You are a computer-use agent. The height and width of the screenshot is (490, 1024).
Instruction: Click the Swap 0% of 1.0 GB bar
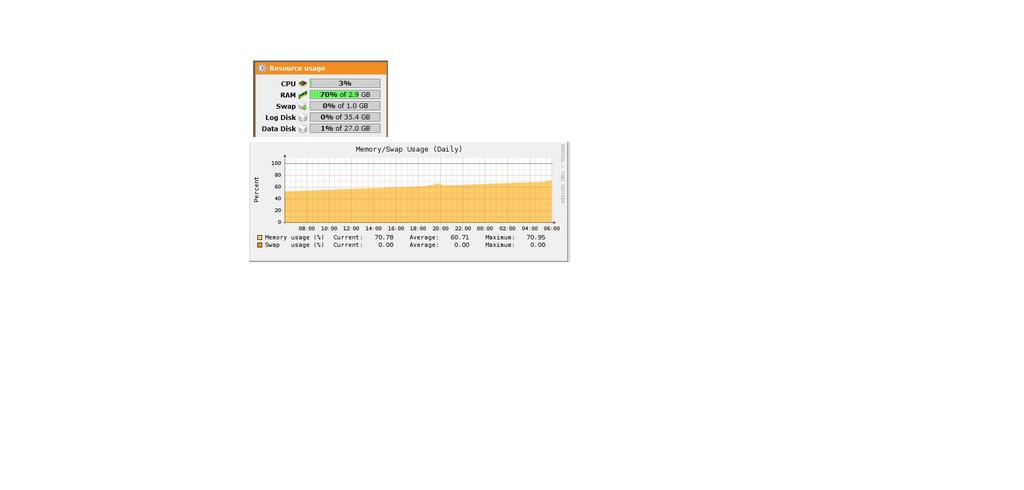pyautogui.click(x=345, y=106)
